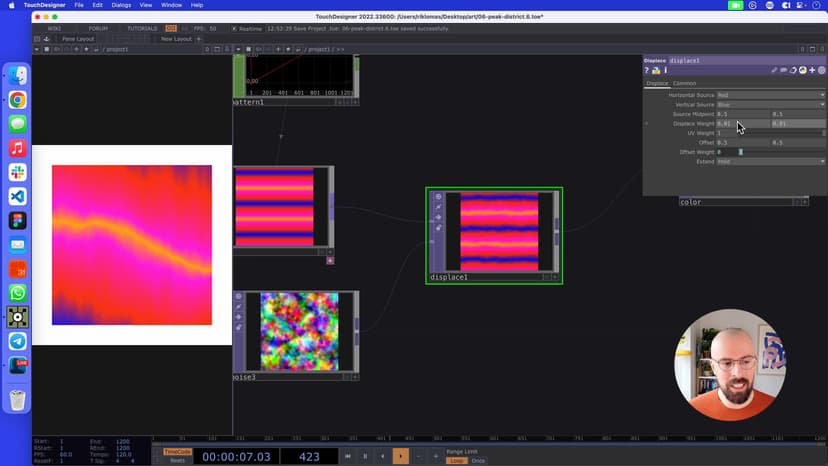Open operator help question mark icon
The height and width of the screenshot is (466, 828).
tap(647, 71)
